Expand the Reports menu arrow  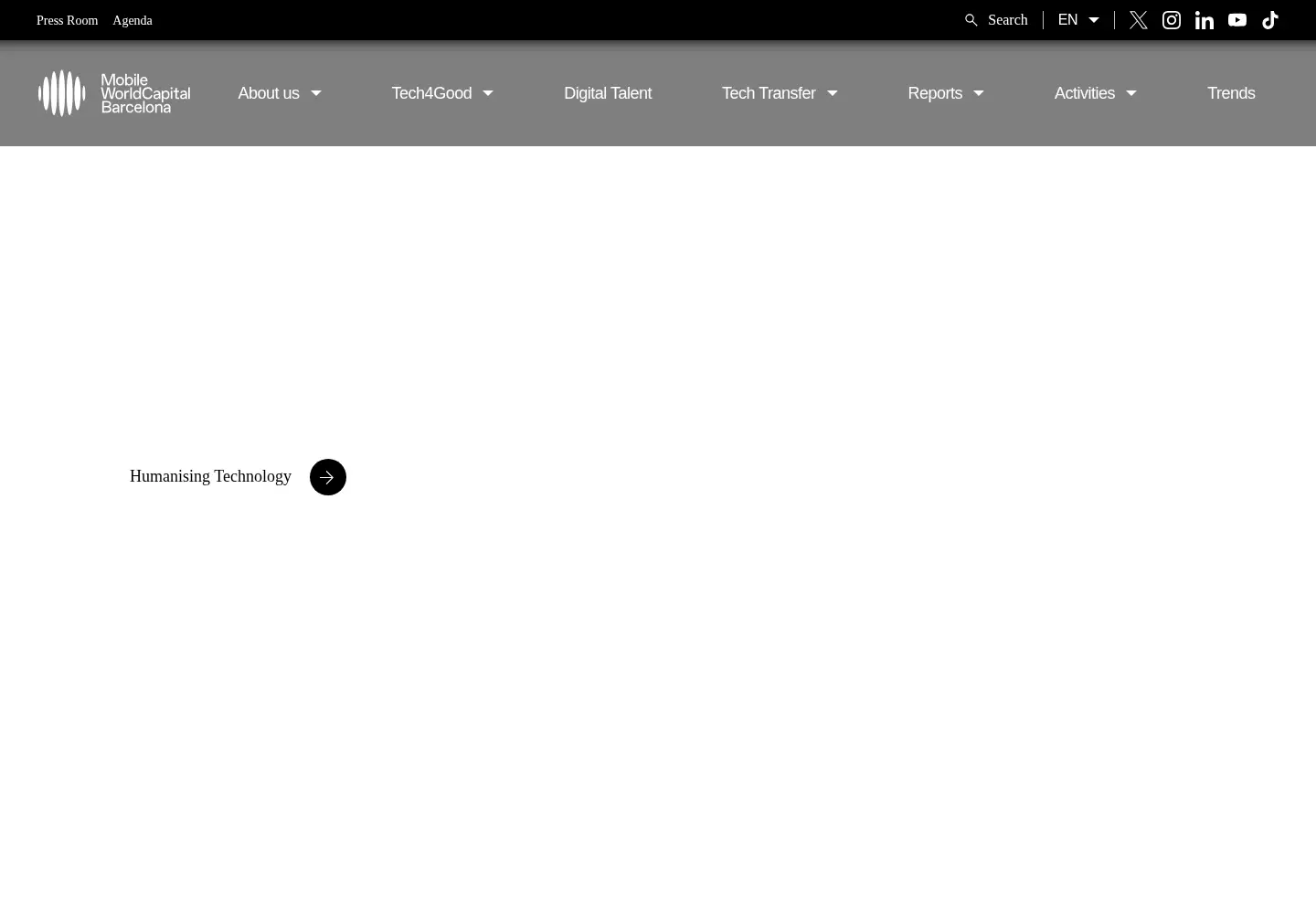tap(978, 93)
